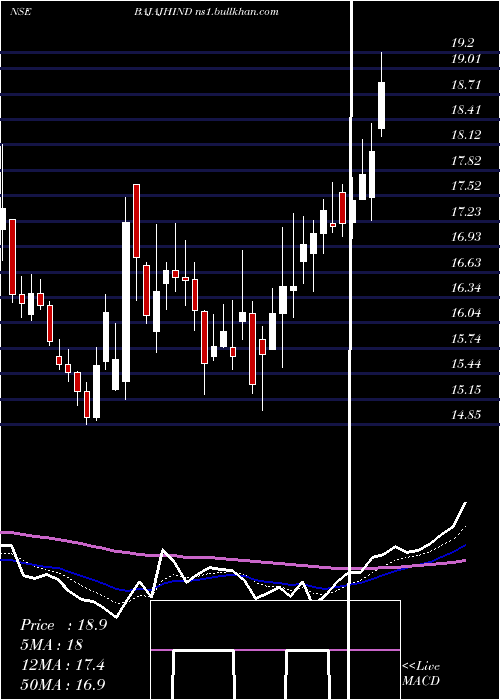The image size is (500, 700).
Task: Select the 16.63 price axis label
Action: (x=466, y=262)
